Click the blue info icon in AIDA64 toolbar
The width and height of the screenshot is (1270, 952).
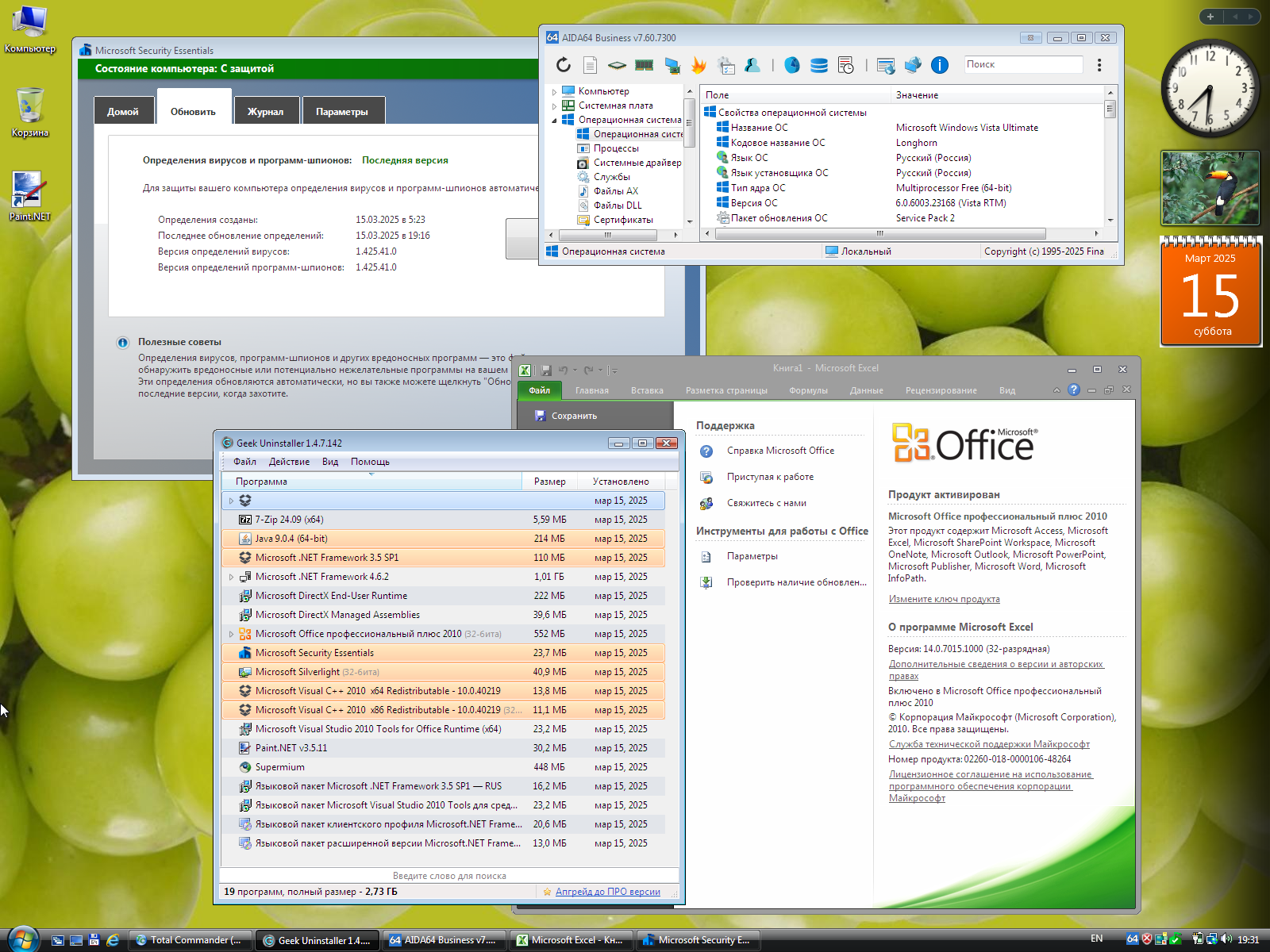(x=940, y=65)
